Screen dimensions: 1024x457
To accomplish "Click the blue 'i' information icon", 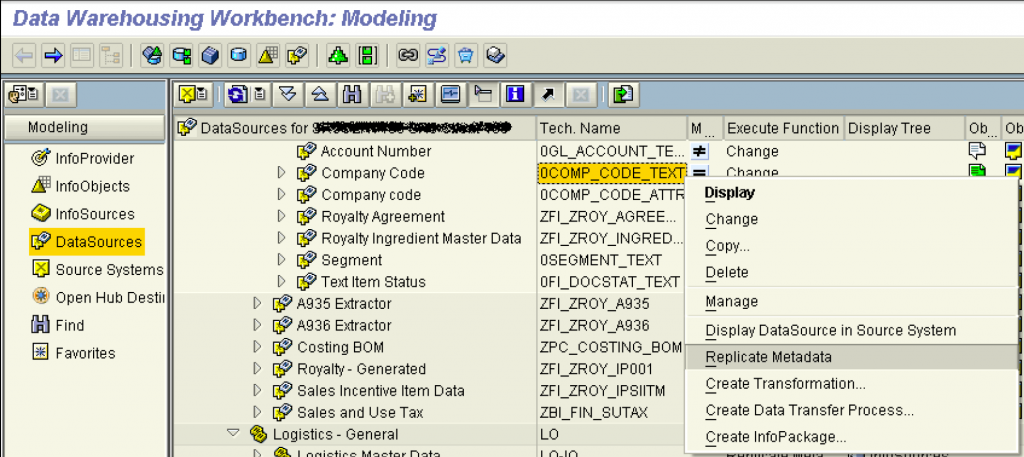I will 516,95.
